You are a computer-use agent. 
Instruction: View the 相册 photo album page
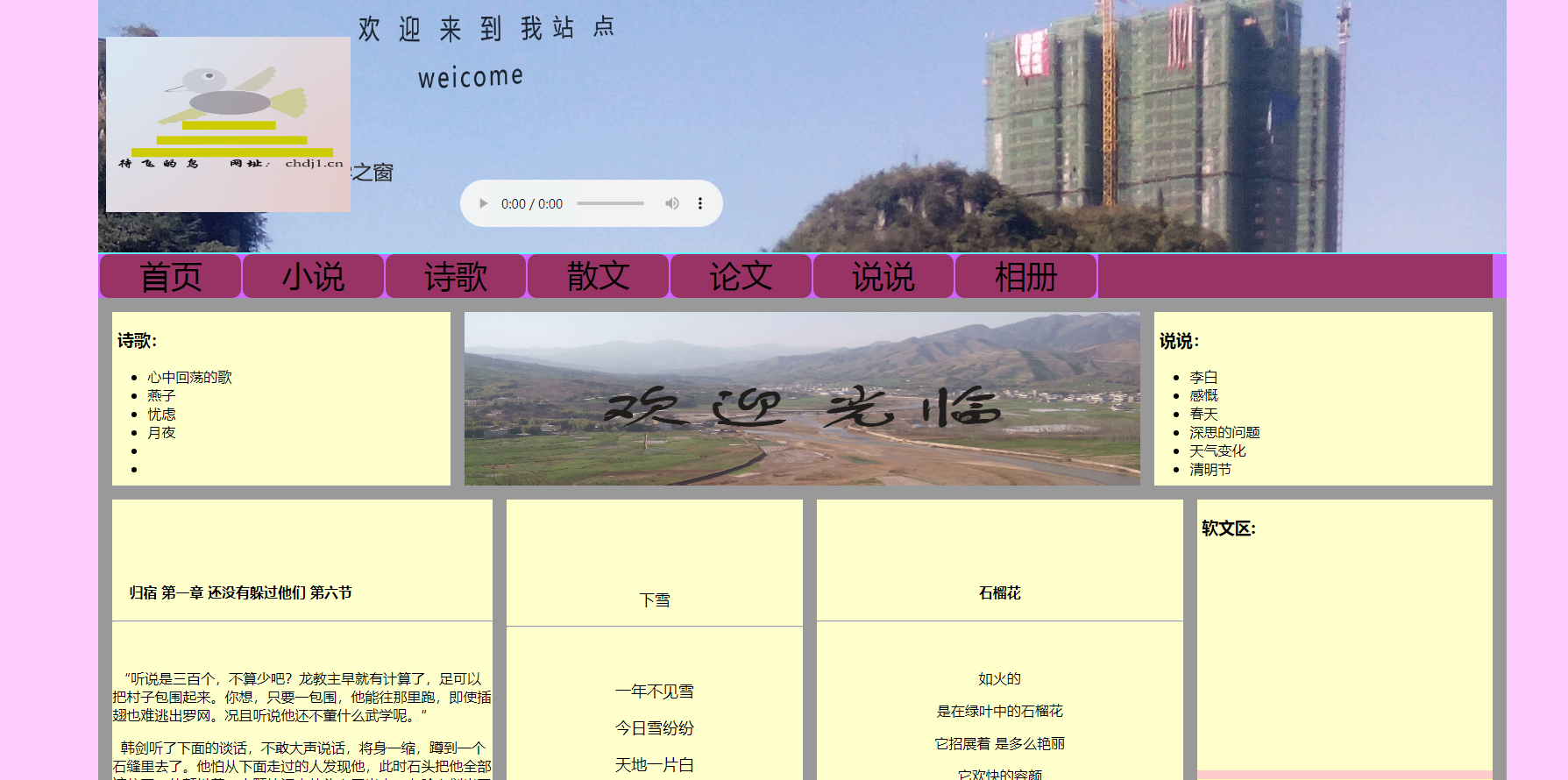click(x=1025, y=277)
